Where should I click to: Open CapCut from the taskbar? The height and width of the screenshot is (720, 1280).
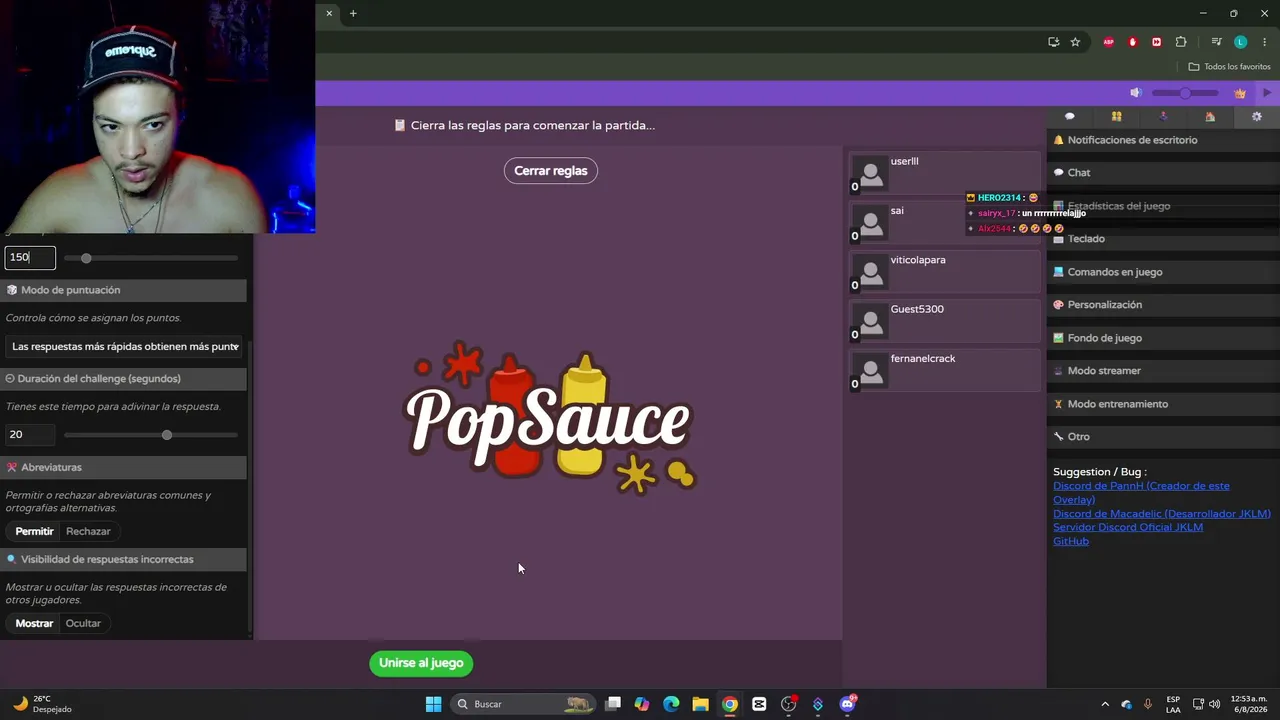(x=759, y=704)
